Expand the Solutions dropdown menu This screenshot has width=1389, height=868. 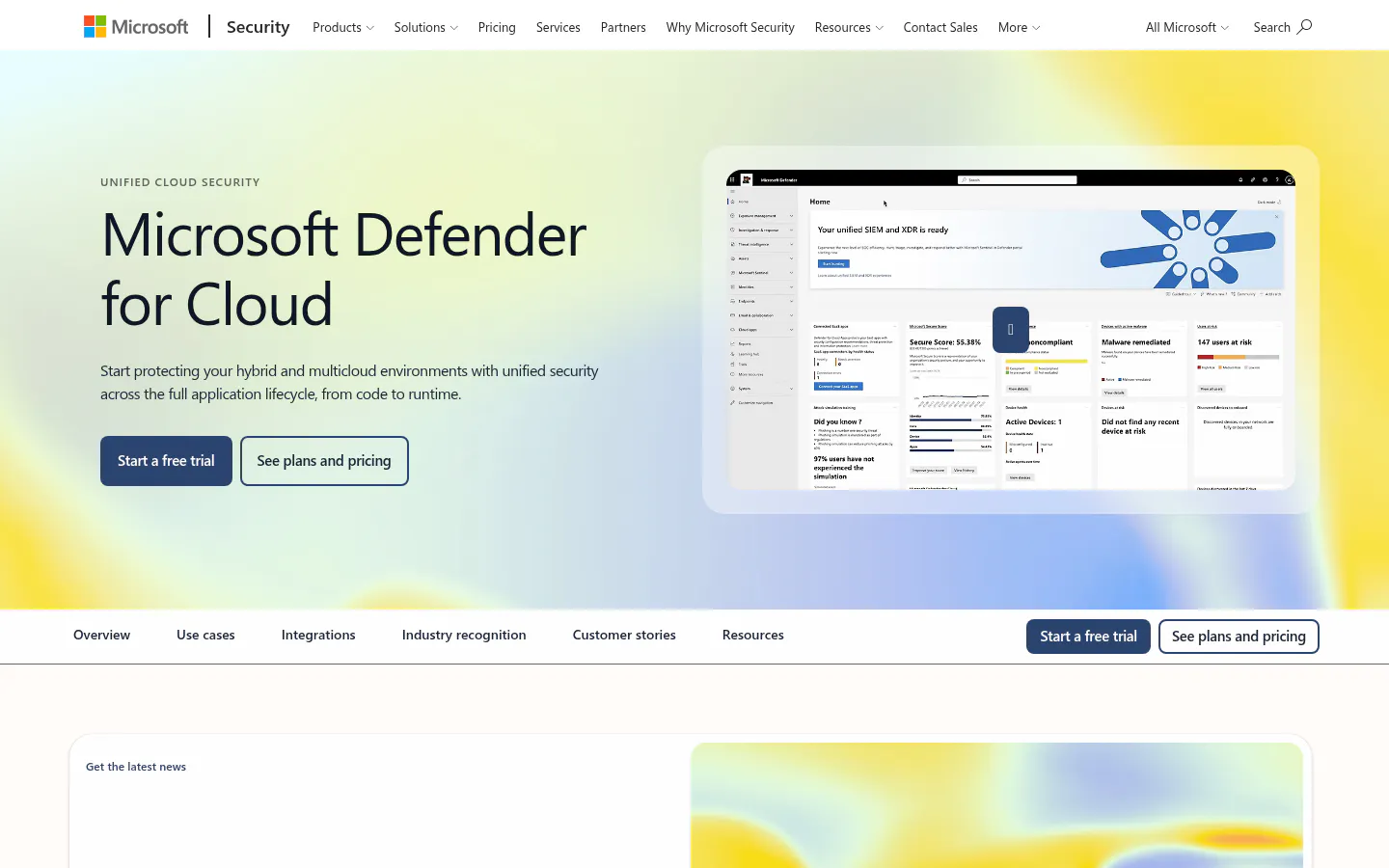coord(426,27)
